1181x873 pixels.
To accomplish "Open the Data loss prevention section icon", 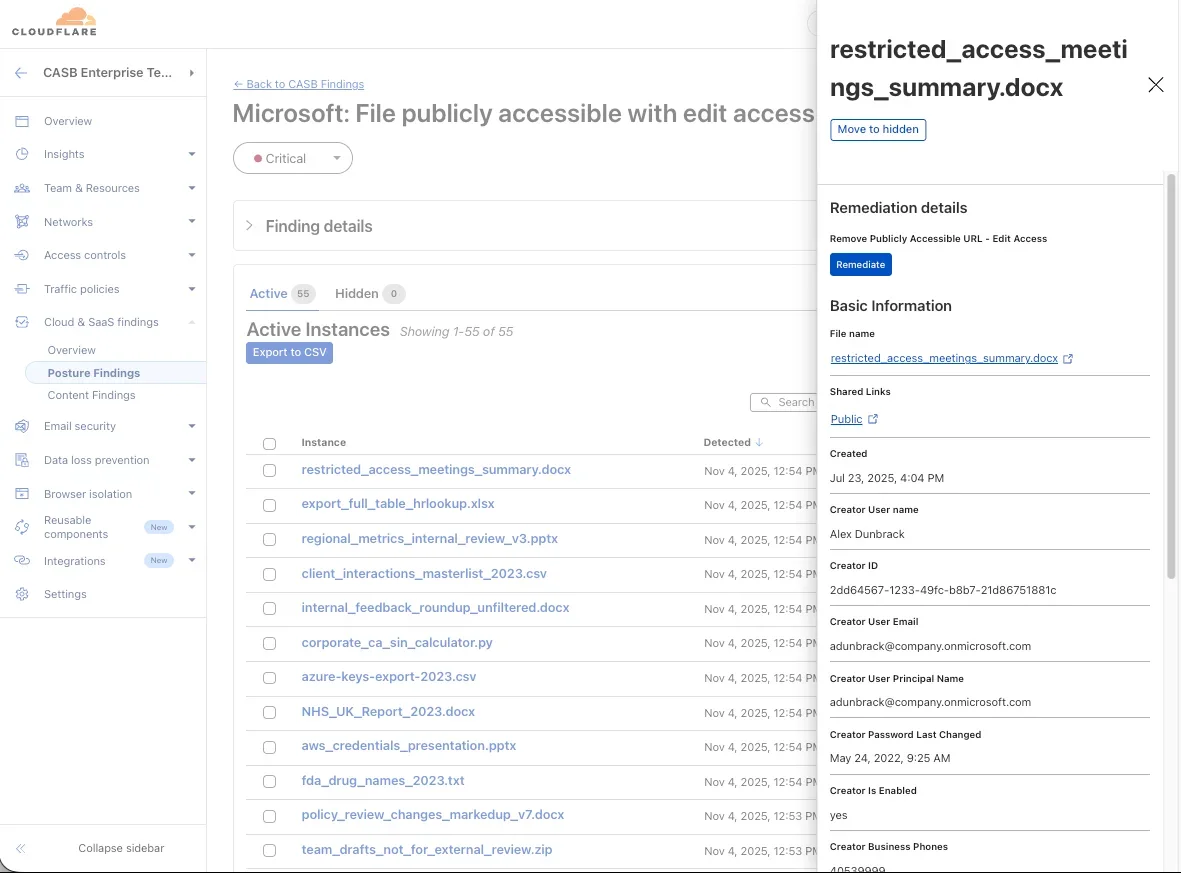I will (22, 460).
